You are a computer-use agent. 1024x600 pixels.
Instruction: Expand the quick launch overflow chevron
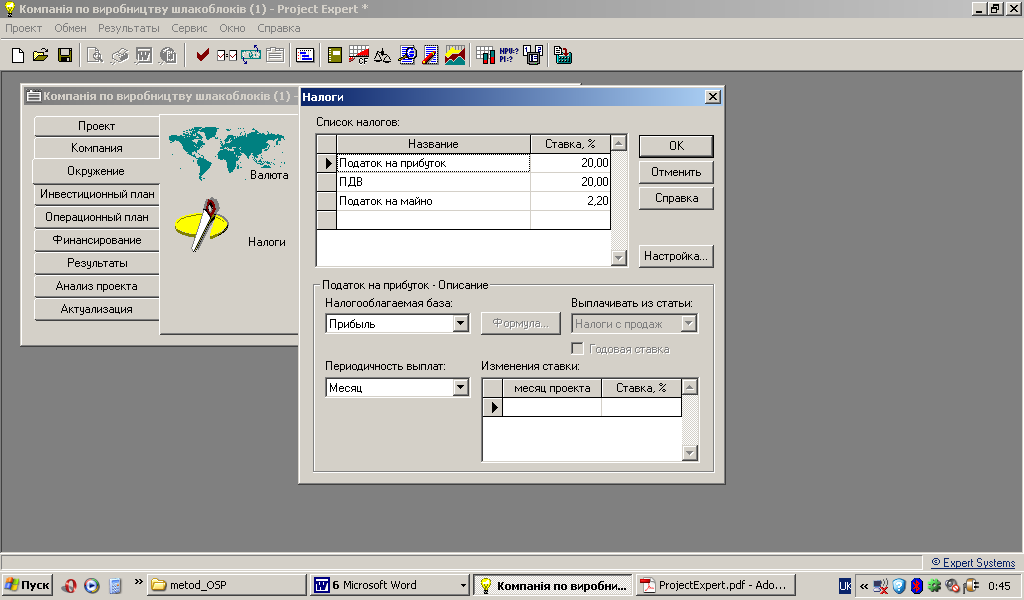(138, 581)
